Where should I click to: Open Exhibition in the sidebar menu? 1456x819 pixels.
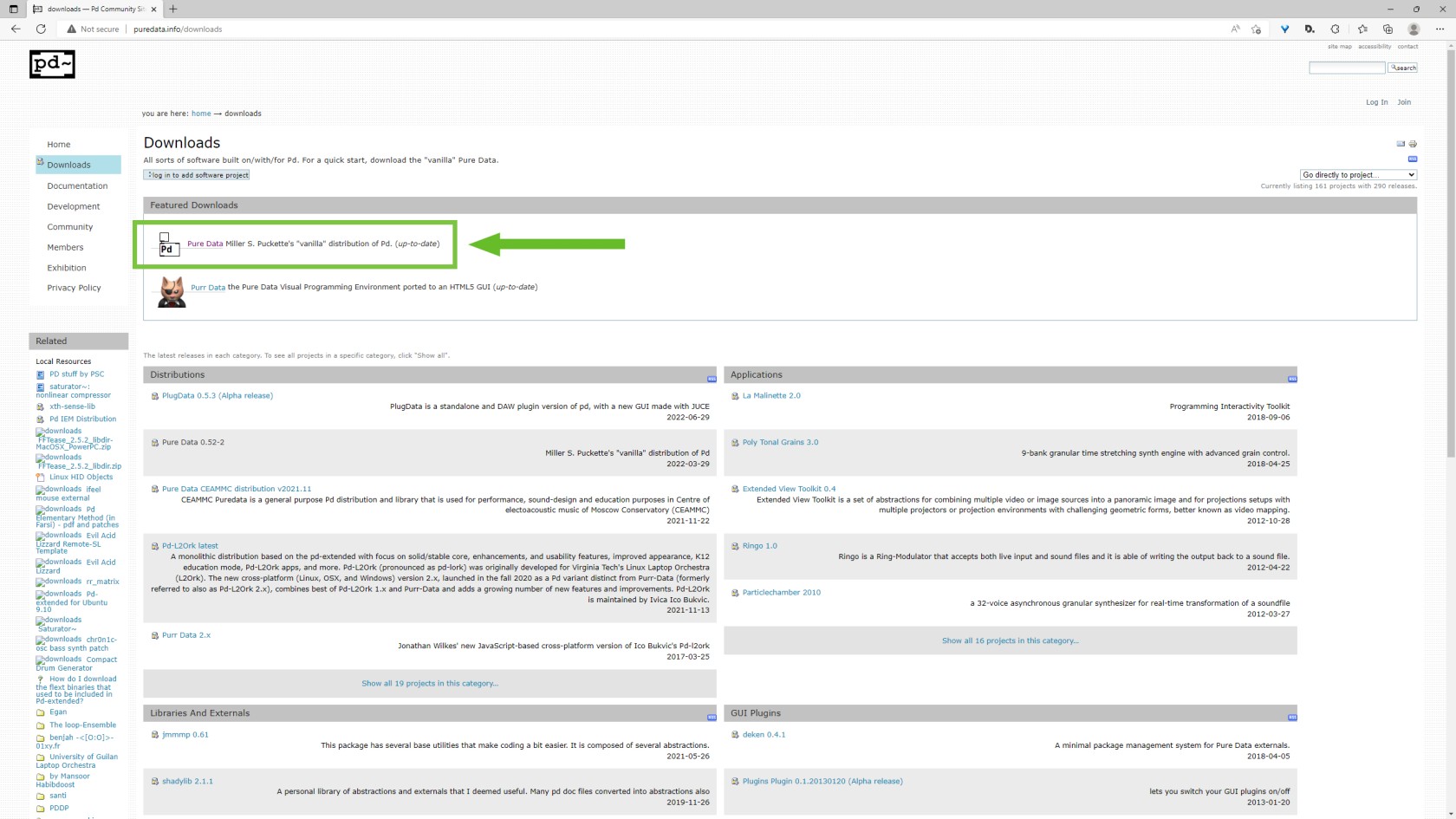tap(67, 268)
